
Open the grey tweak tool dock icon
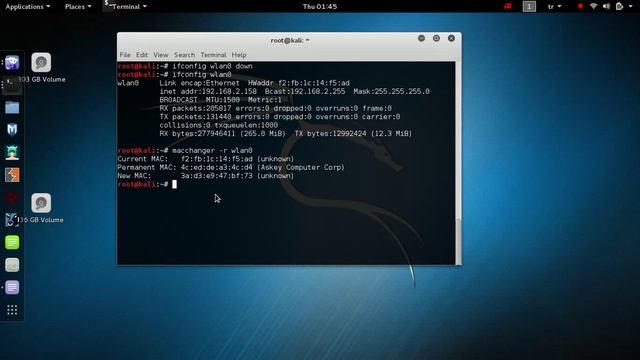click(12, 265)
